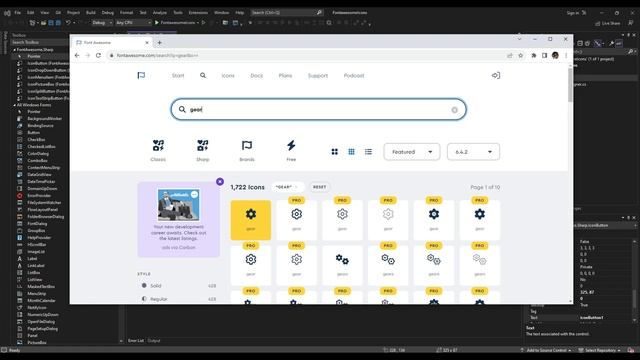This screenshot has height=360, width=640.
Task: Select the Font Awesome browser tab
Action: click(x=111, y=42)
